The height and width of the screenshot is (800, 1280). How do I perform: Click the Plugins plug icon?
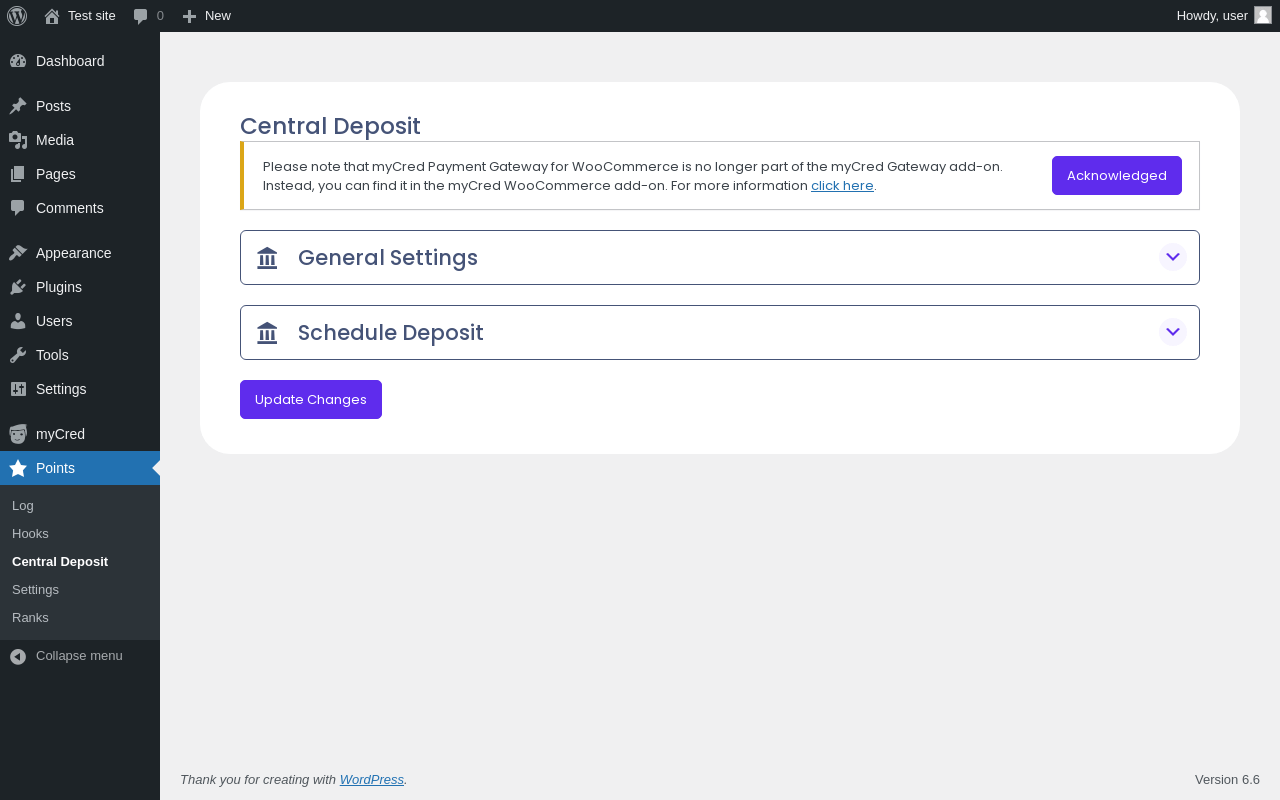tap(18, 287)
